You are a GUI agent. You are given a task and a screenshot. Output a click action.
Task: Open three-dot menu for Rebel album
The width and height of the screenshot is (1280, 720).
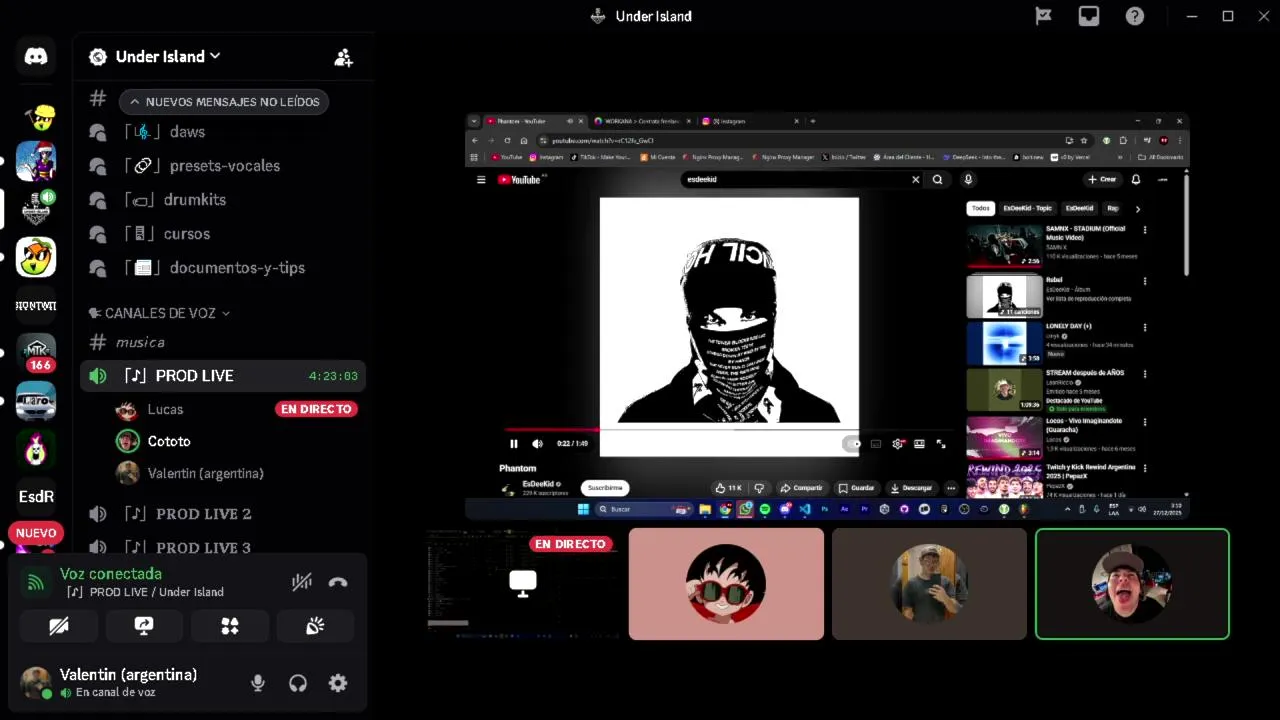click(1145, 281)
